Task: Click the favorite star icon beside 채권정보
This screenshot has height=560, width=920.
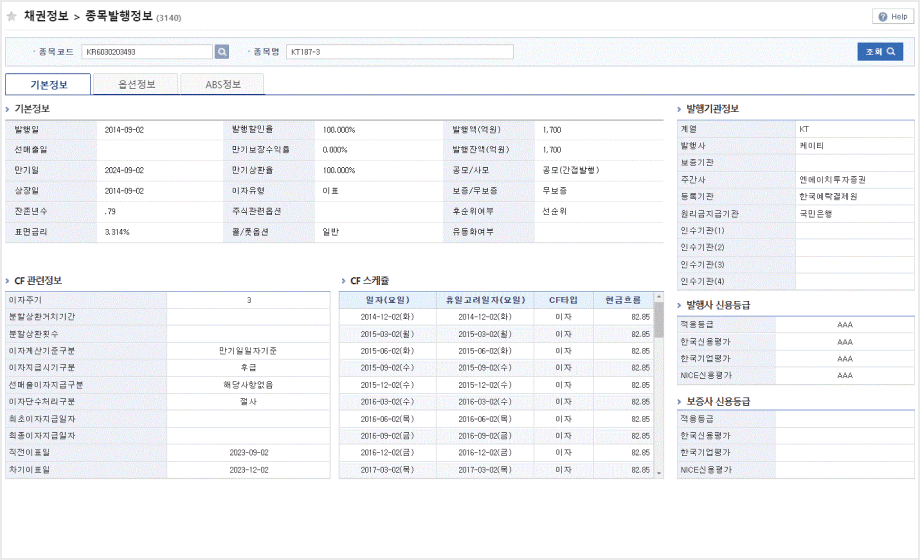Action: pyautogui.click(x=11, y=16)
